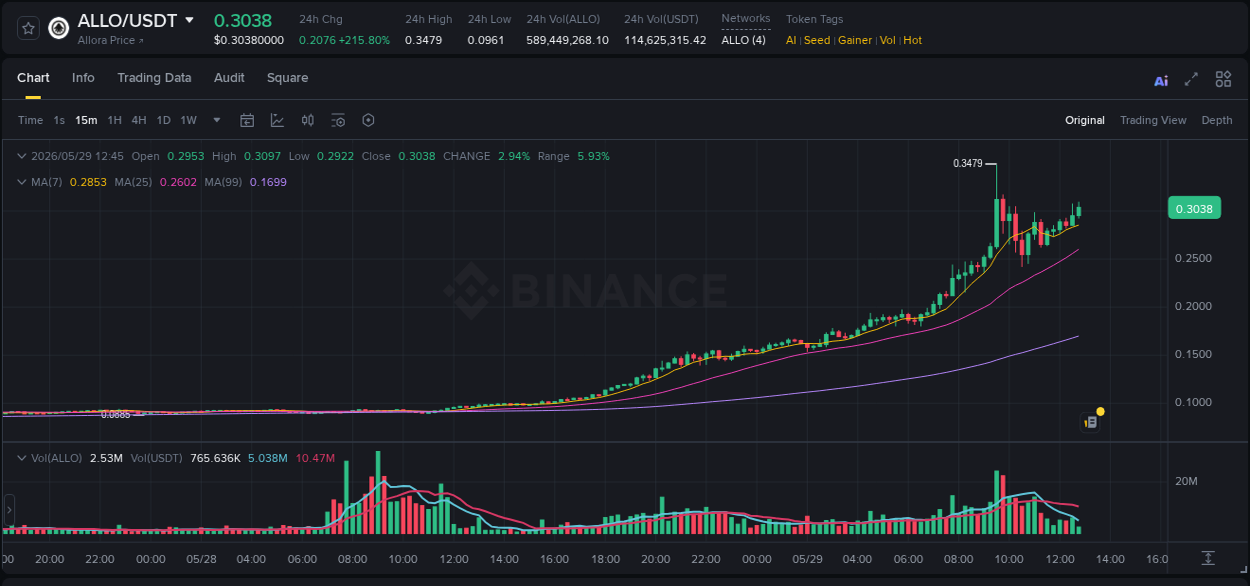1250x586 pixels.
Task: Select the 1s interval
Action: (59, 120)
